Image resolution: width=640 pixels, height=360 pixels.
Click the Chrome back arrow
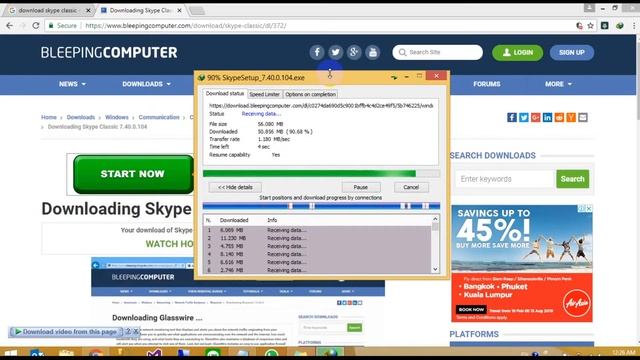click(x=9, y=26)
